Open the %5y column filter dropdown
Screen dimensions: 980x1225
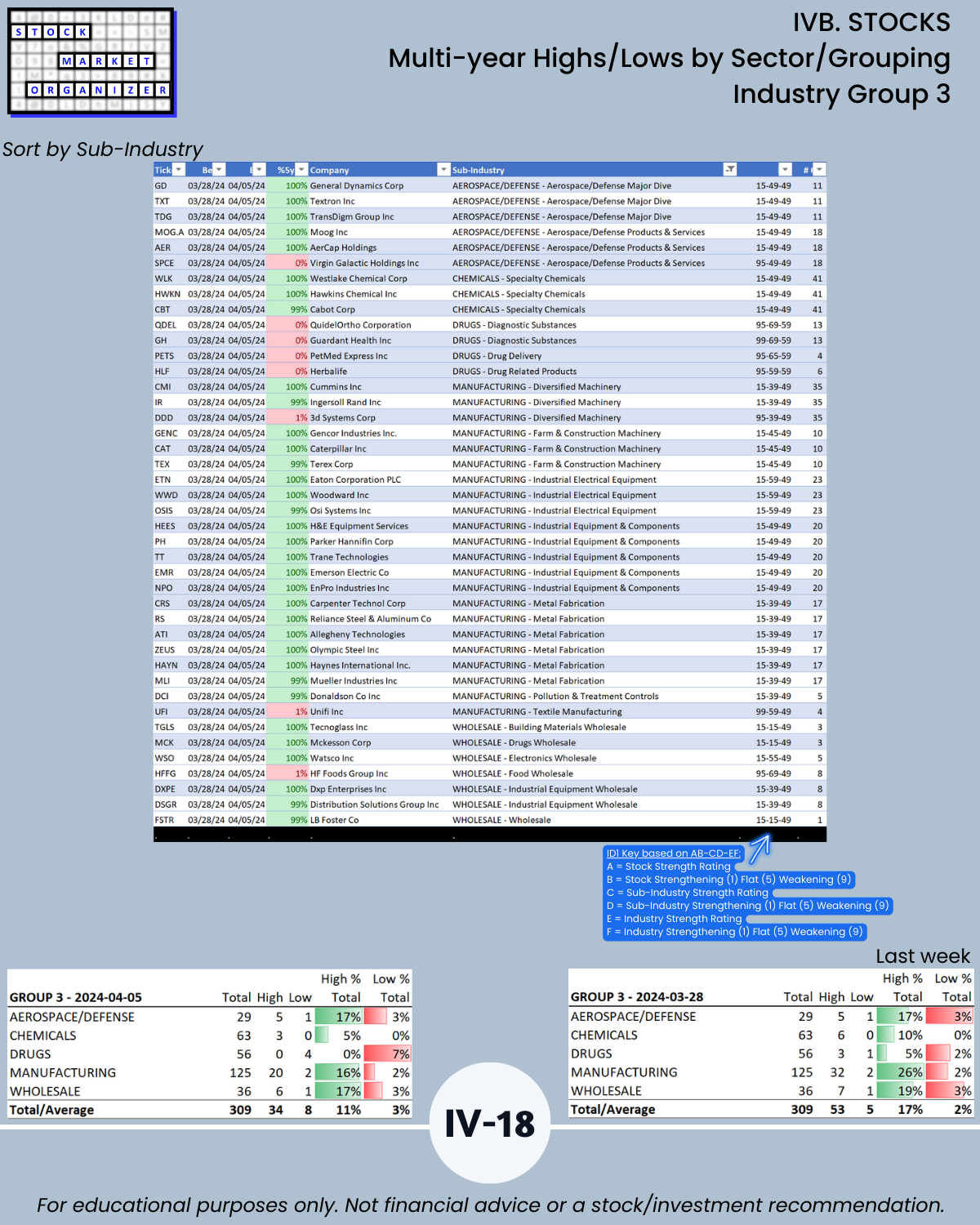(301, 170)
